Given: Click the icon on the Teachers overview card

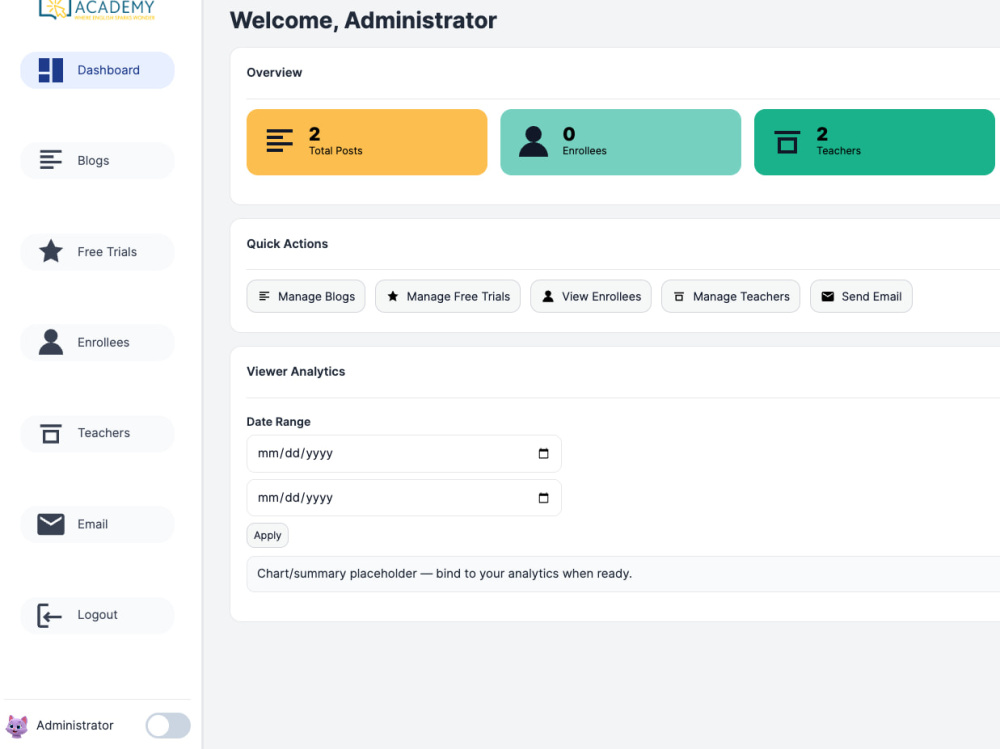Looking at the screenshot, I should point(787,142).
